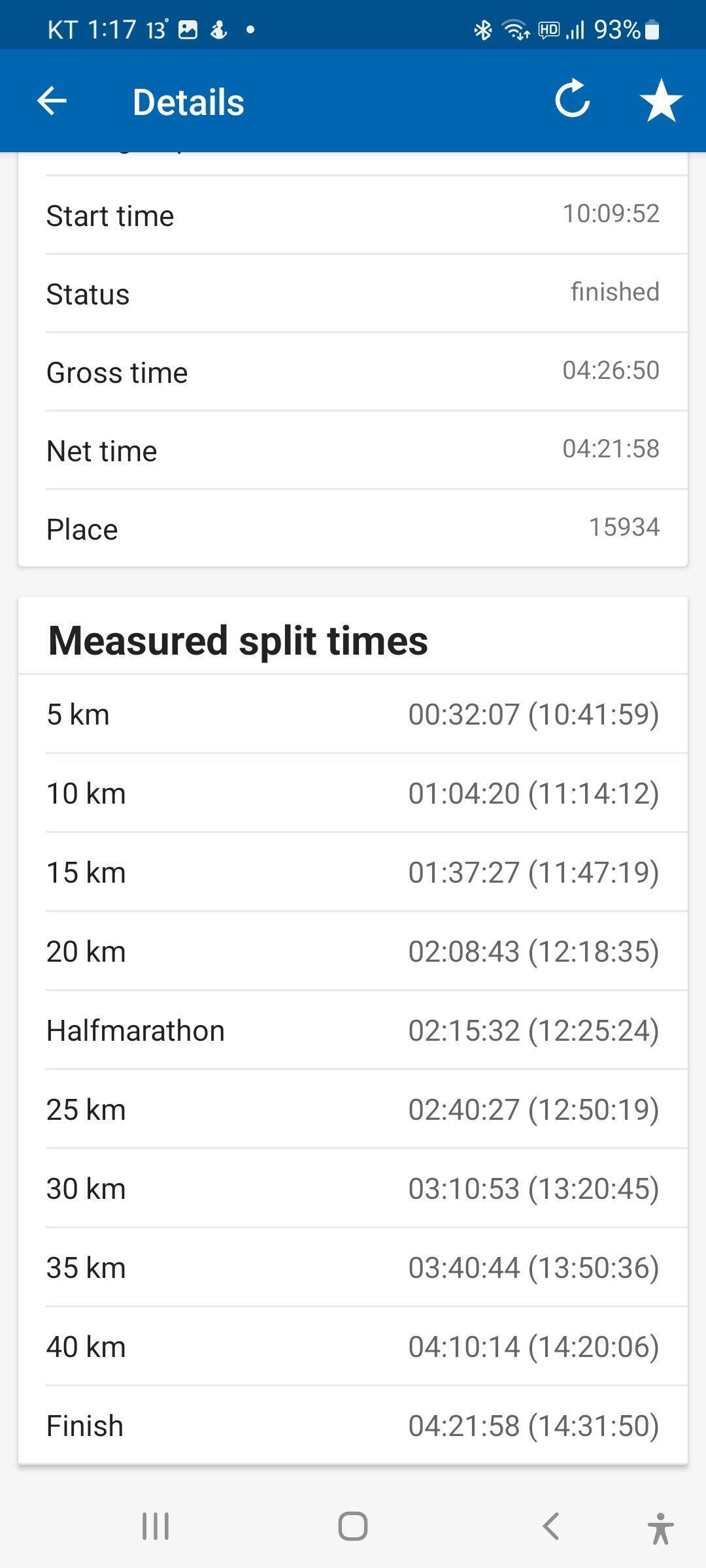Screen dimensions: 706x1568
Task: Tap the 30 km split row
Action: coord(353,1188)
